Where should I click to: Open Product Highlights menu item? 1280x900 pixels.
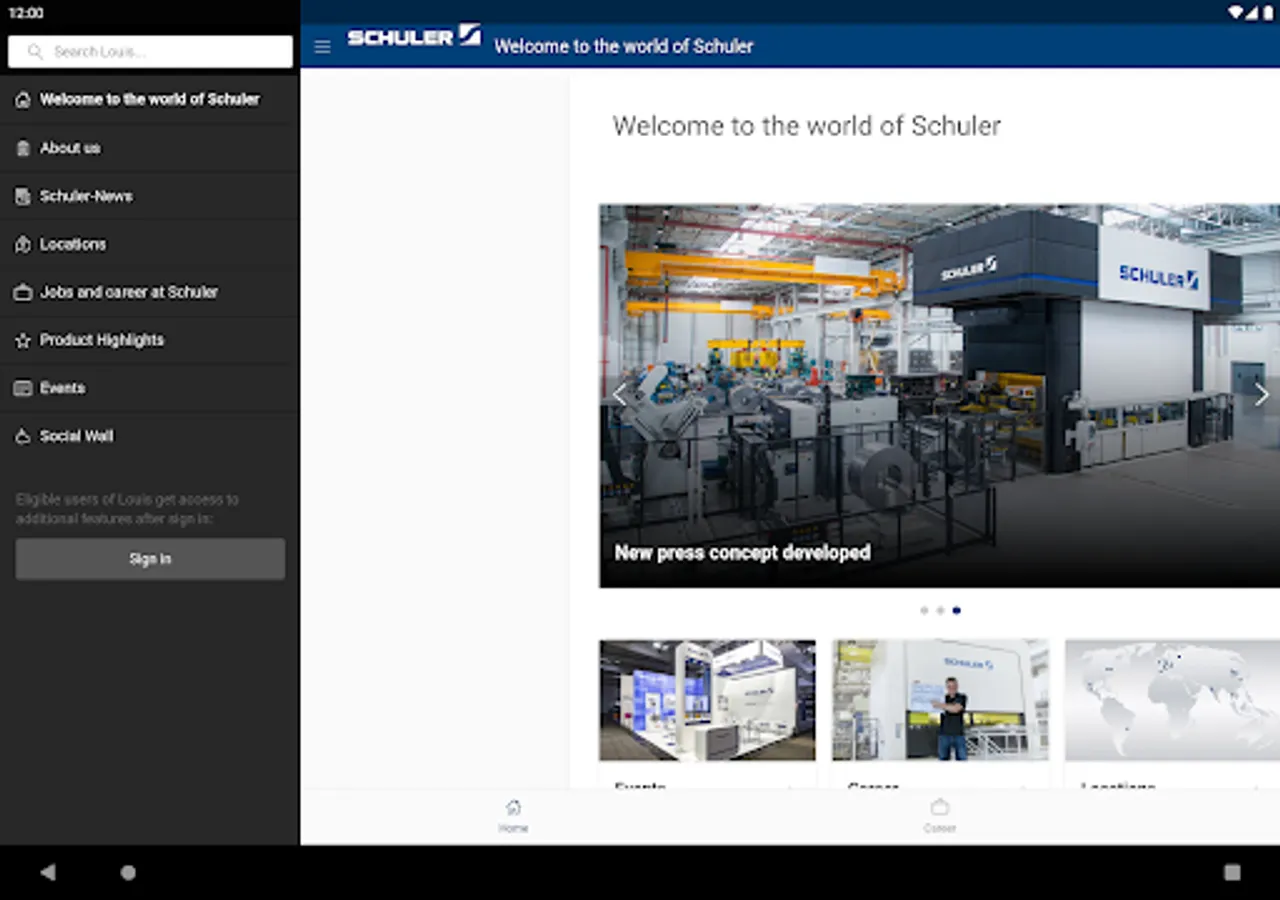tap(150, 340)
